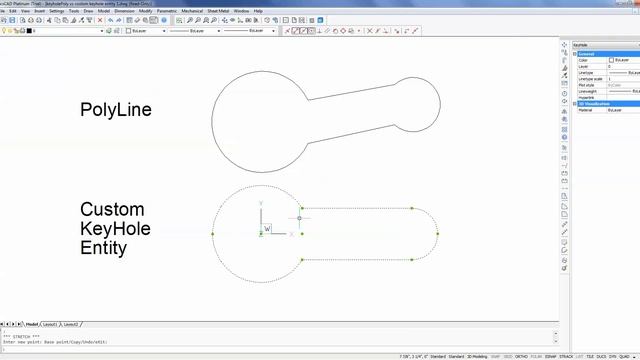Click the Undo arrow icon

[111, 20]
